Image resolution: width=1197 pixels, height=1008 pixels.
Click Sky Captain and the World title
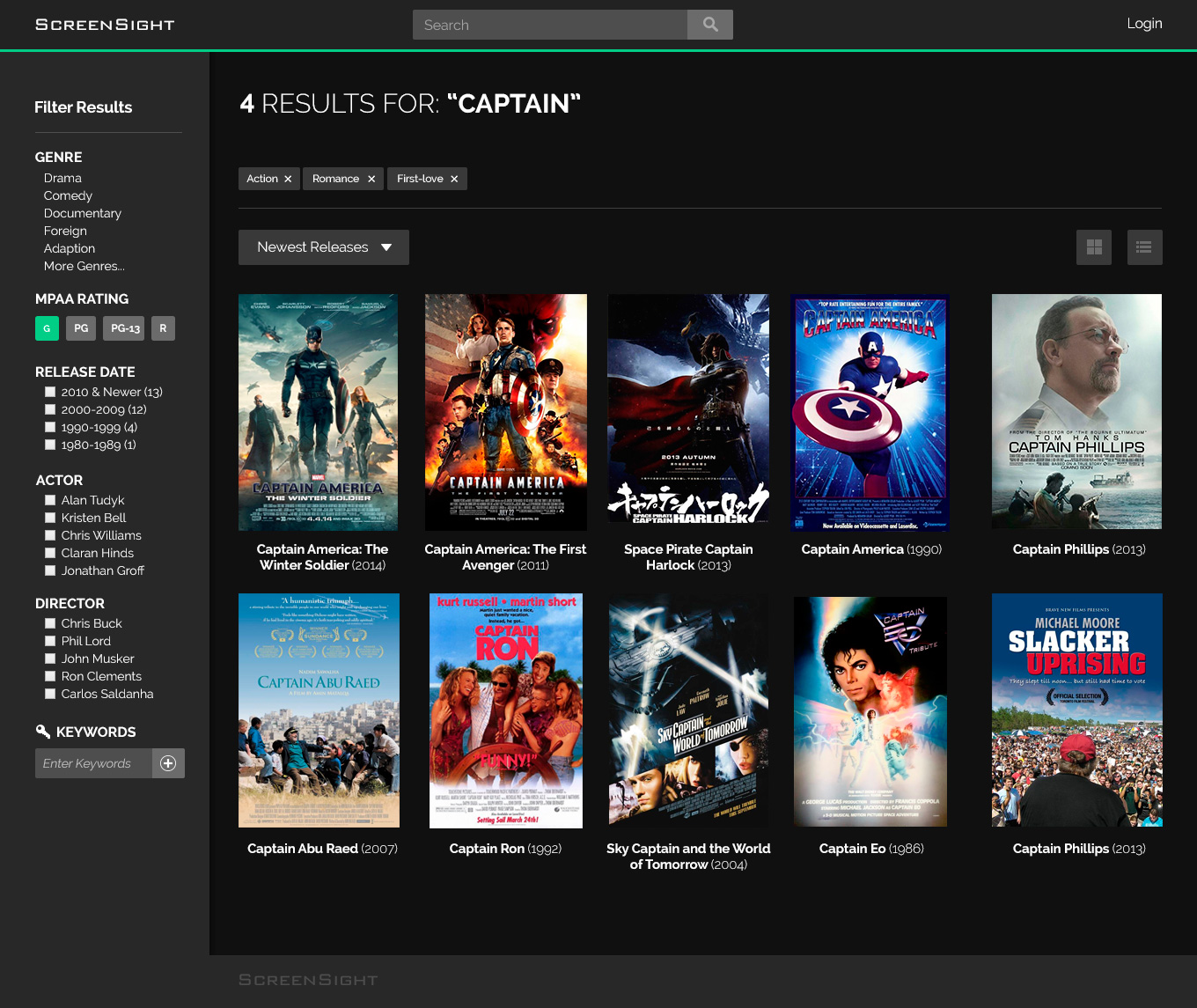tap(688, 857)
